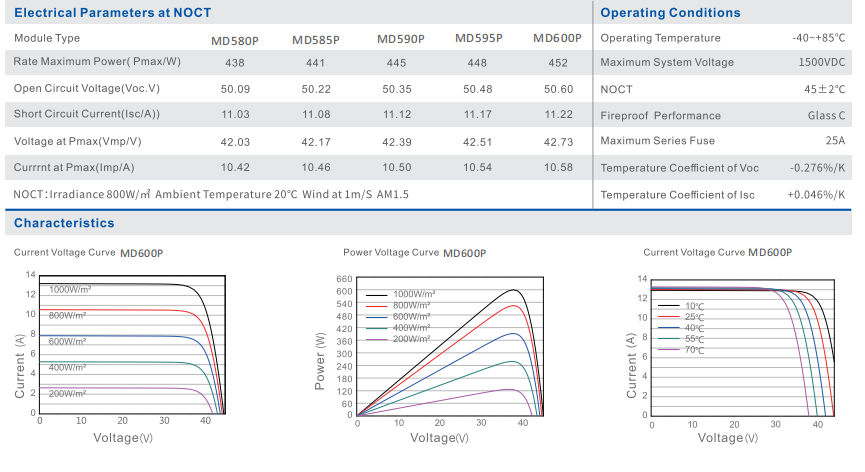
Task: Click the NOCT irradiance footnote text
Action: tap(211, 194)
